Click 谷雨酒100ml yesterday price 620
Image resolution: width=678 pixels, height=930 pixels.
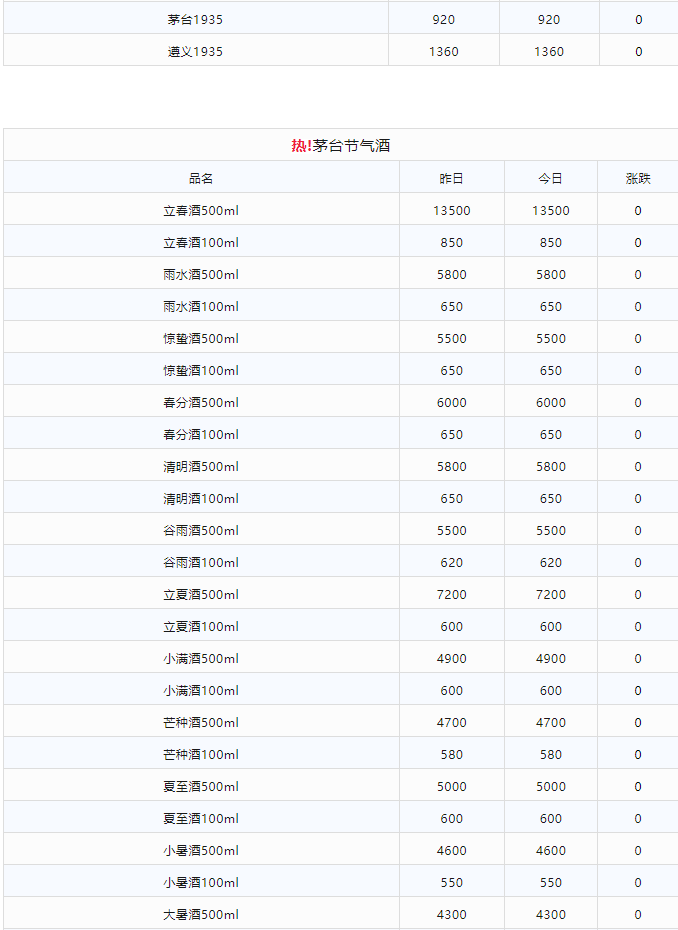click(451, 563)
